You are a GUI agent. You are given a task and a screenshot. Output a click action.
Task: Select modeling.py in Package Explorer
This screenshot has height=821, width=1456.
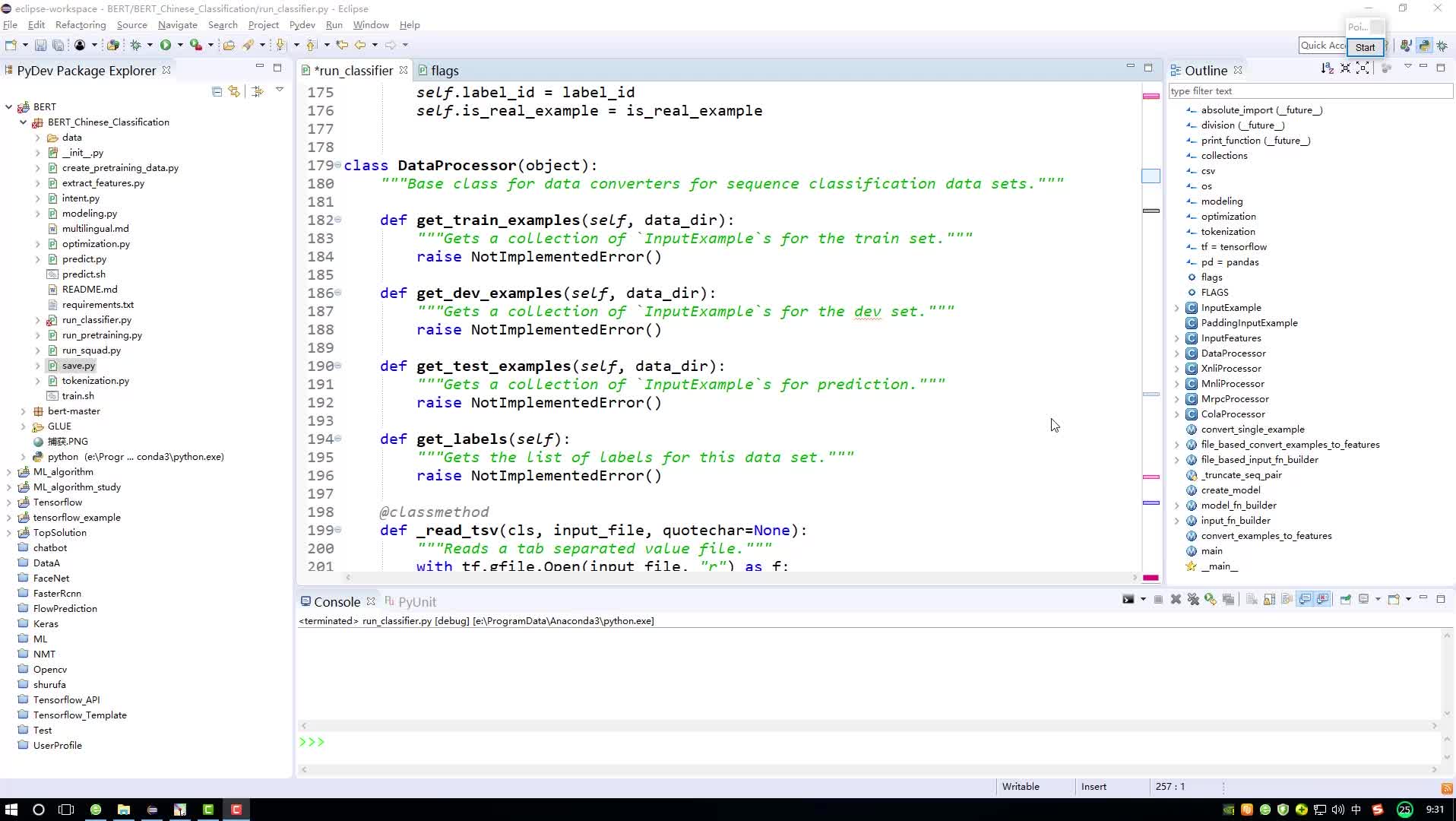pyautogui.click(x=90, y=214)
